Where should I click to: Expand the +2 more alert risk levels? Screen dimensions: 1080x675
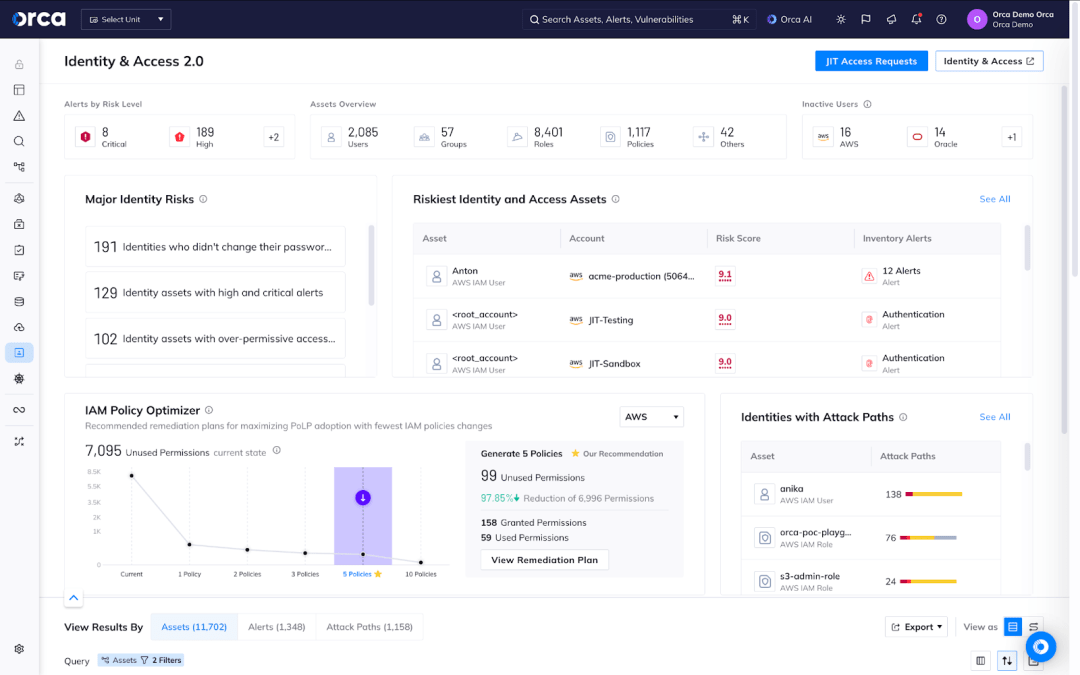(273, 137)
